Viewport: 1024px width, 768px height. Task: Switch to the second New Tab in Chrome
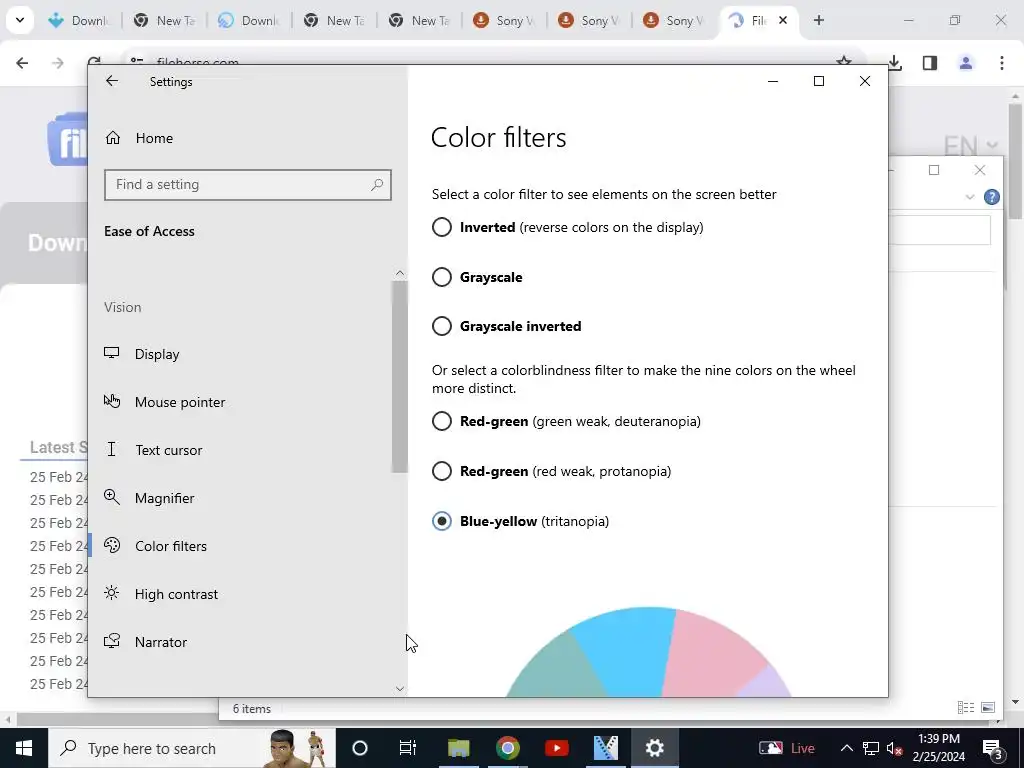pyautogui.click(x=335, y=20)
